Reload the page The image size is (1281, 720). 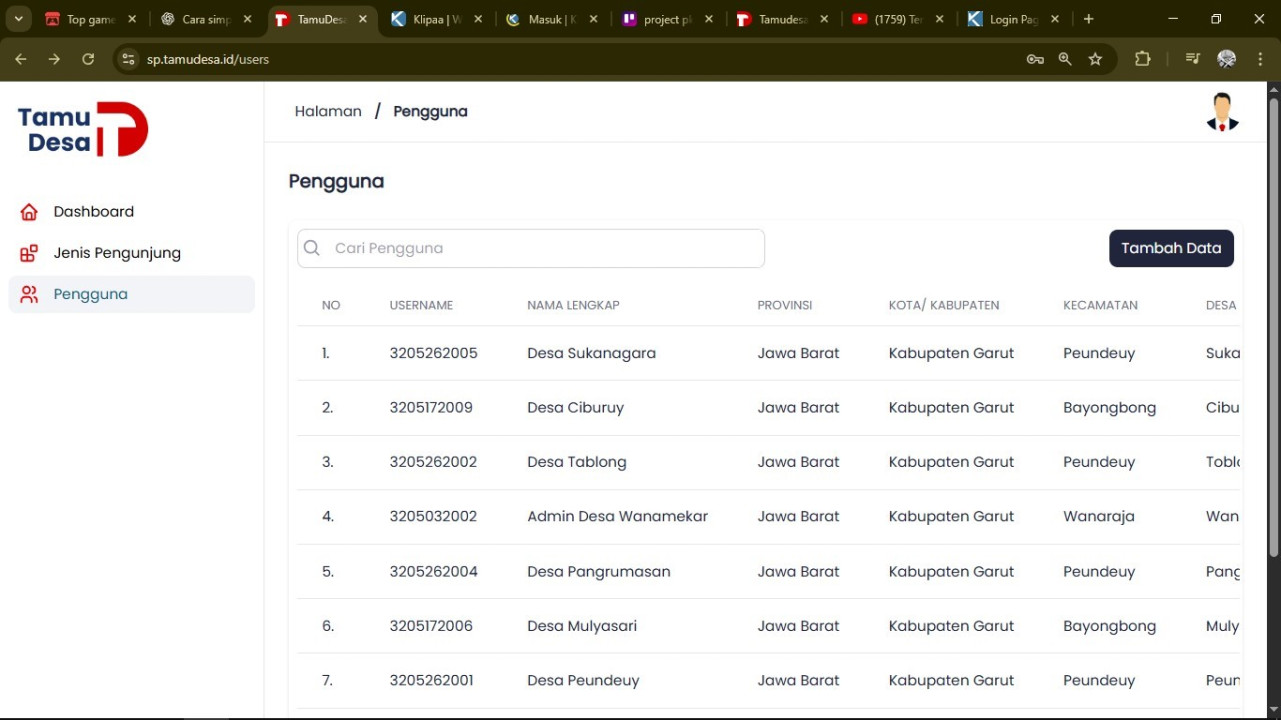[88, 59]
